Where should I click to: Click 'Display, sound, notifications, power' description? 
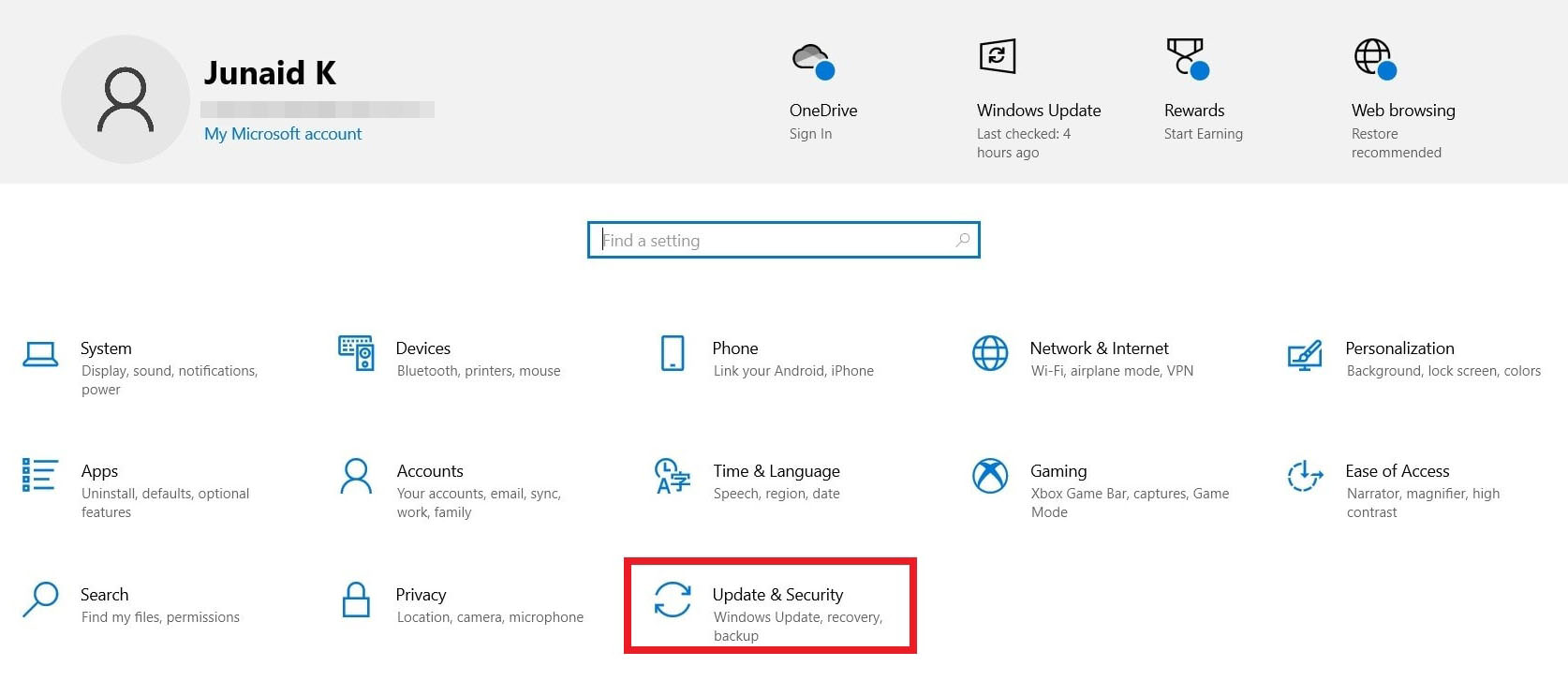coord(170,380)
